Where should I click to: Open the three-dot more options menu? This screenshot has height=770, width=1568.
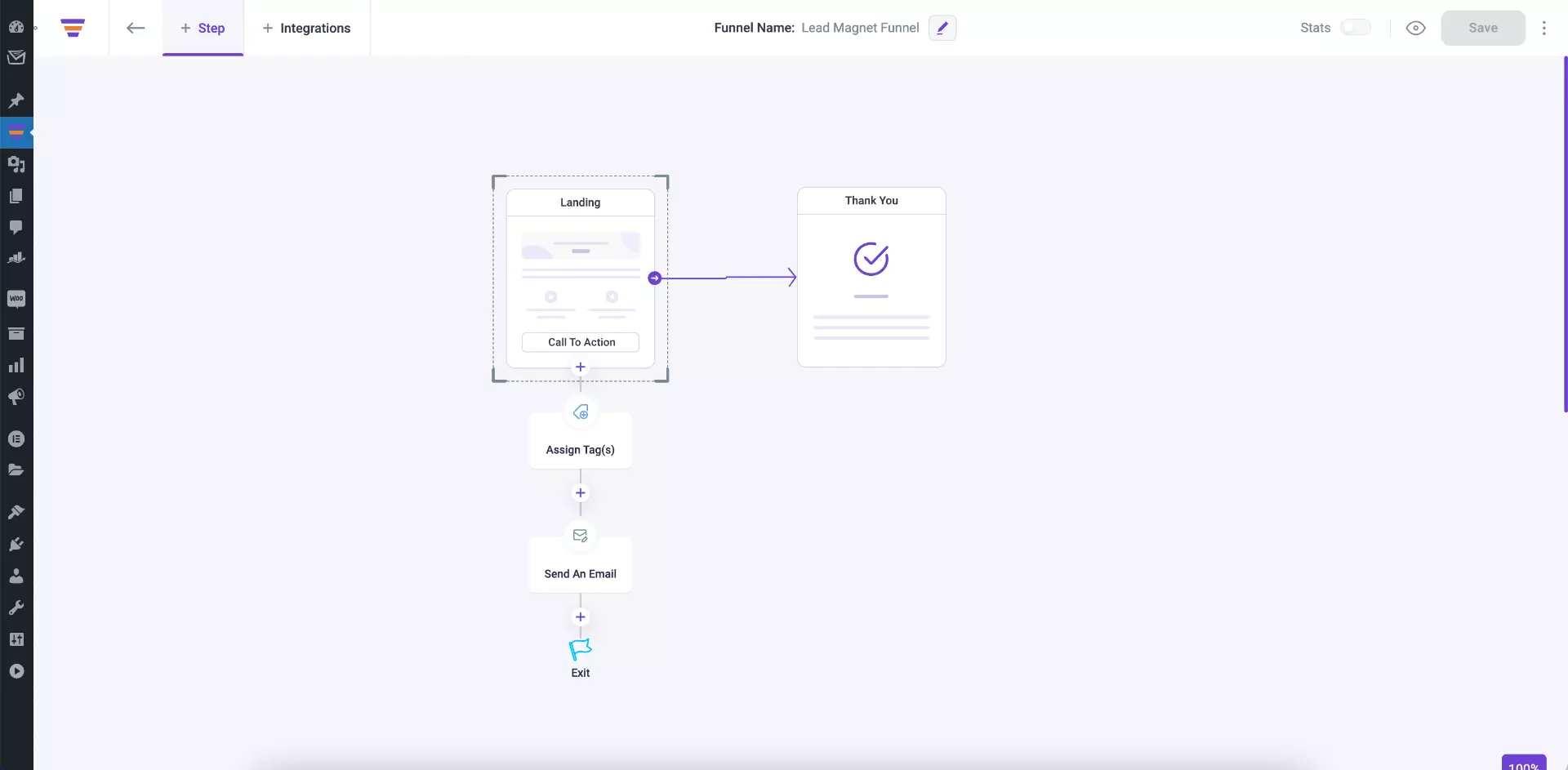1543,28
